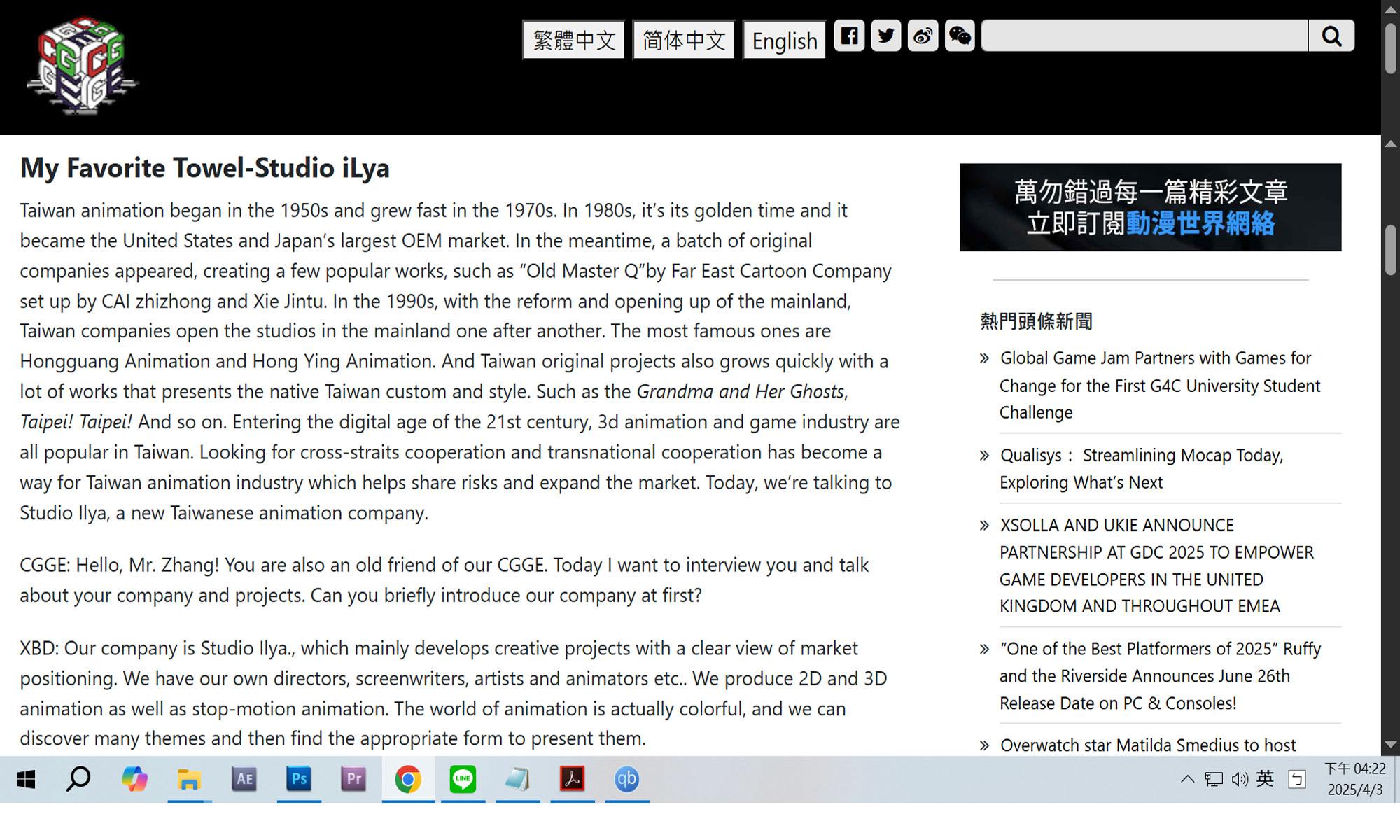Open the Twitter share icon
Screen dimensions: 1400x840
tap(886, 36)
